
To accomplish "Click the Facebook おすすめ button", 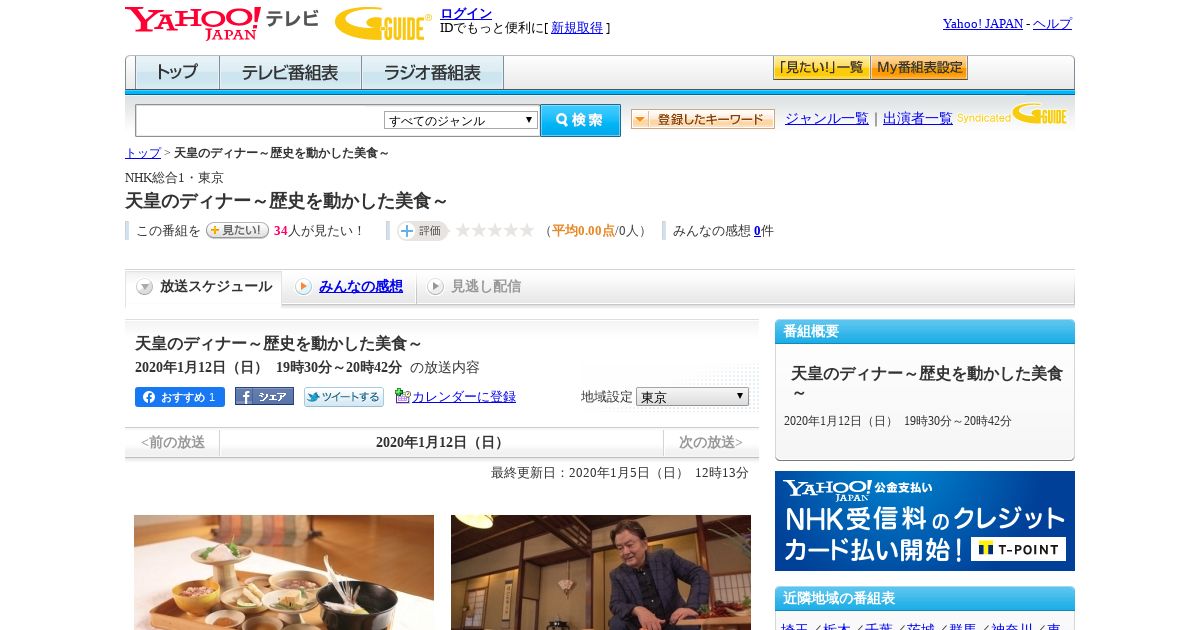I will (x=180, y=397).
